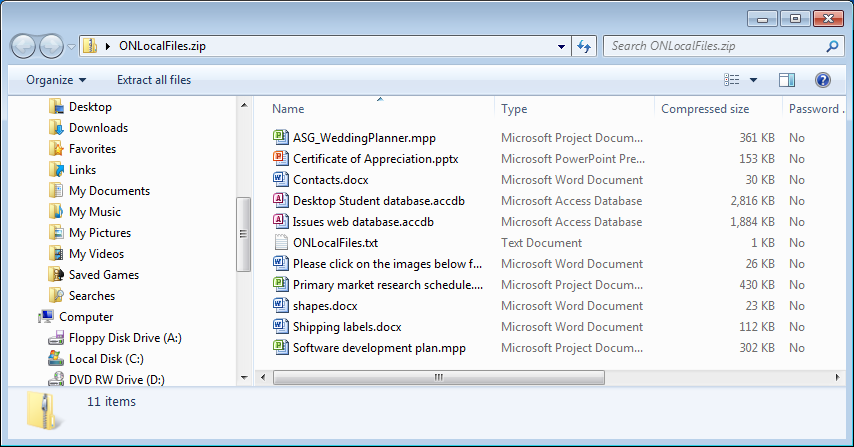Open the recent pages dropdown arrow
The height and width of the screenshot is (447, 854).
(71, 47)
